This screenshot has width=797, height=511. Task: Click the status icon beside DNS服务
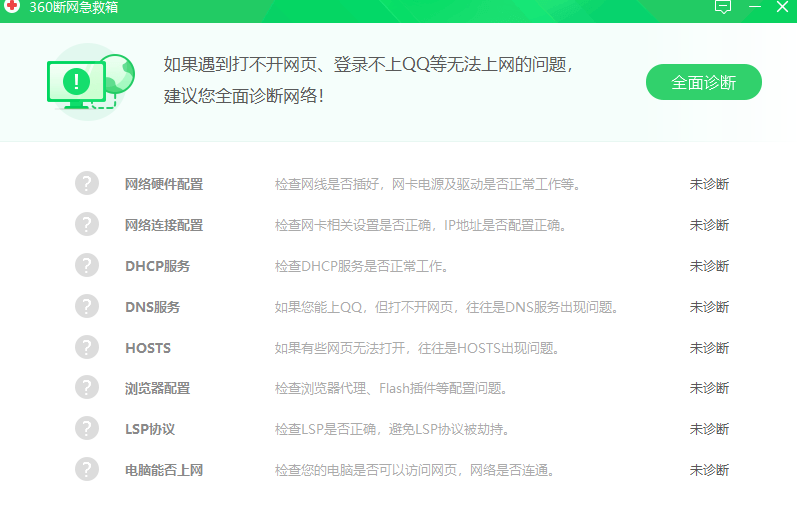pos(87,307)
